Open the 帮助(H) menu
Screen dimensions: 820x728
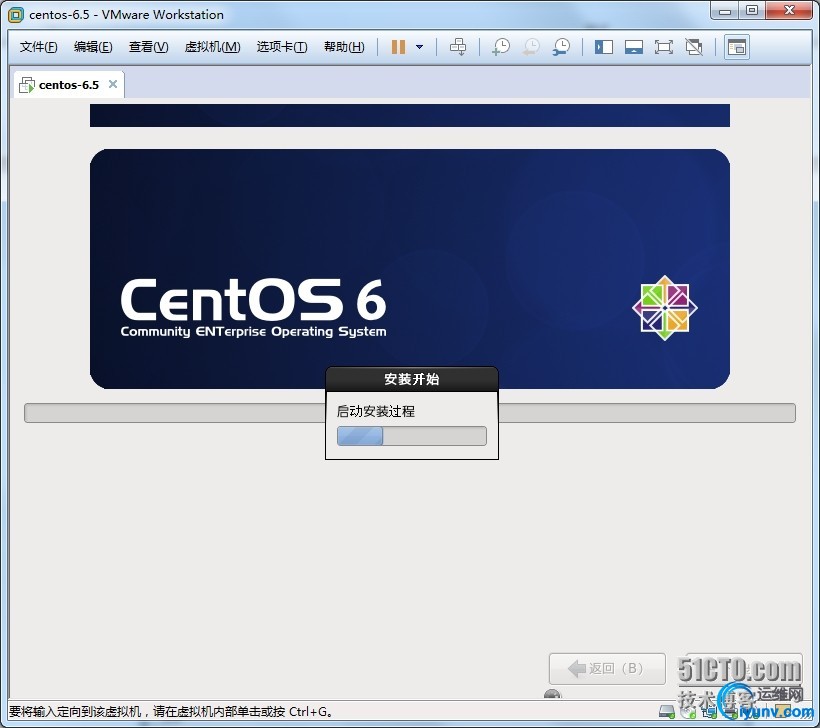(x=344, y=47)
